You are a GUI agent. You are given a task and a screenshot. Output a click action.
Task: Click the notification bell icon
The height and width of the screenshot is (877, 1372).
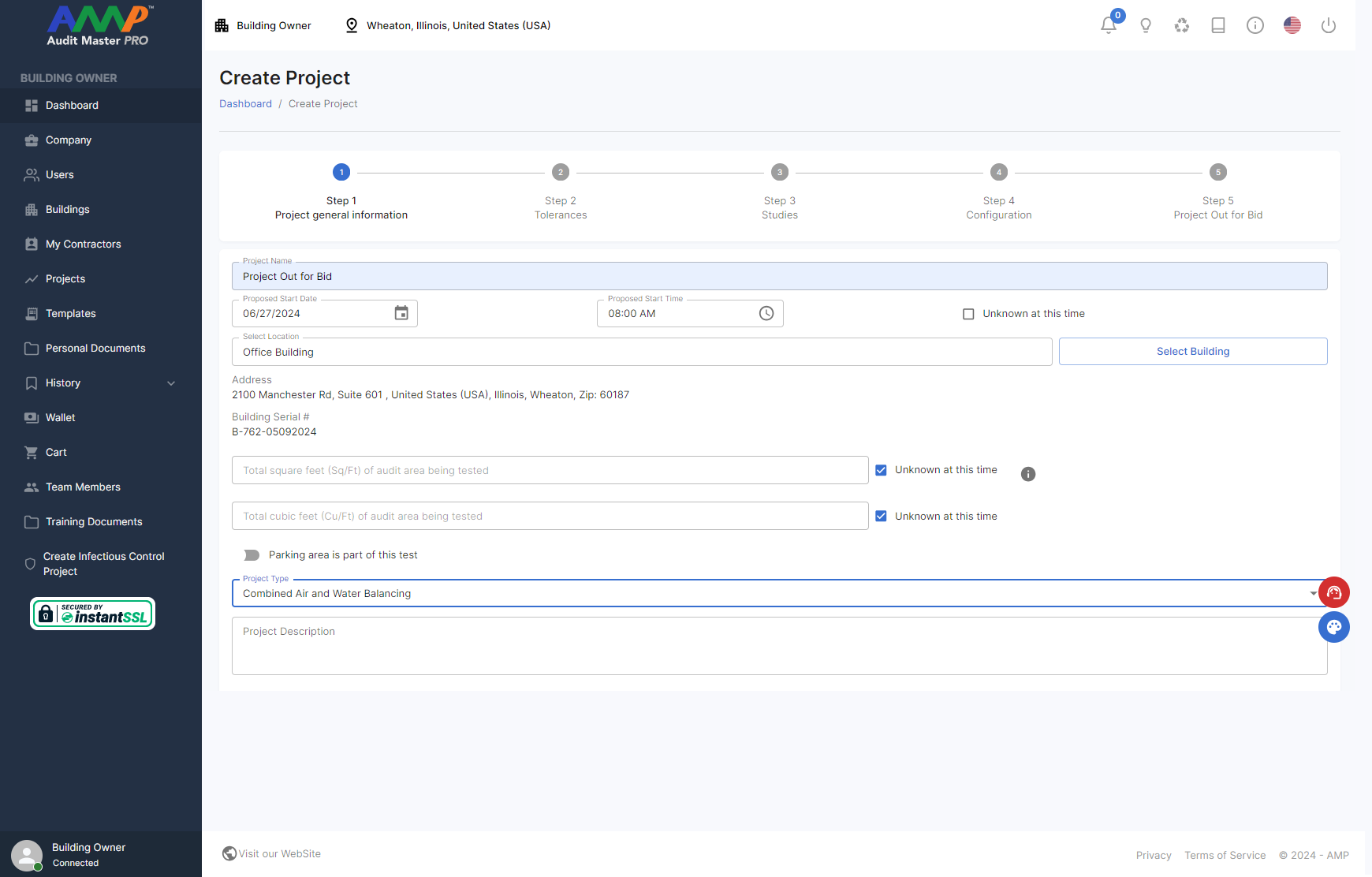pos(1108,25)
